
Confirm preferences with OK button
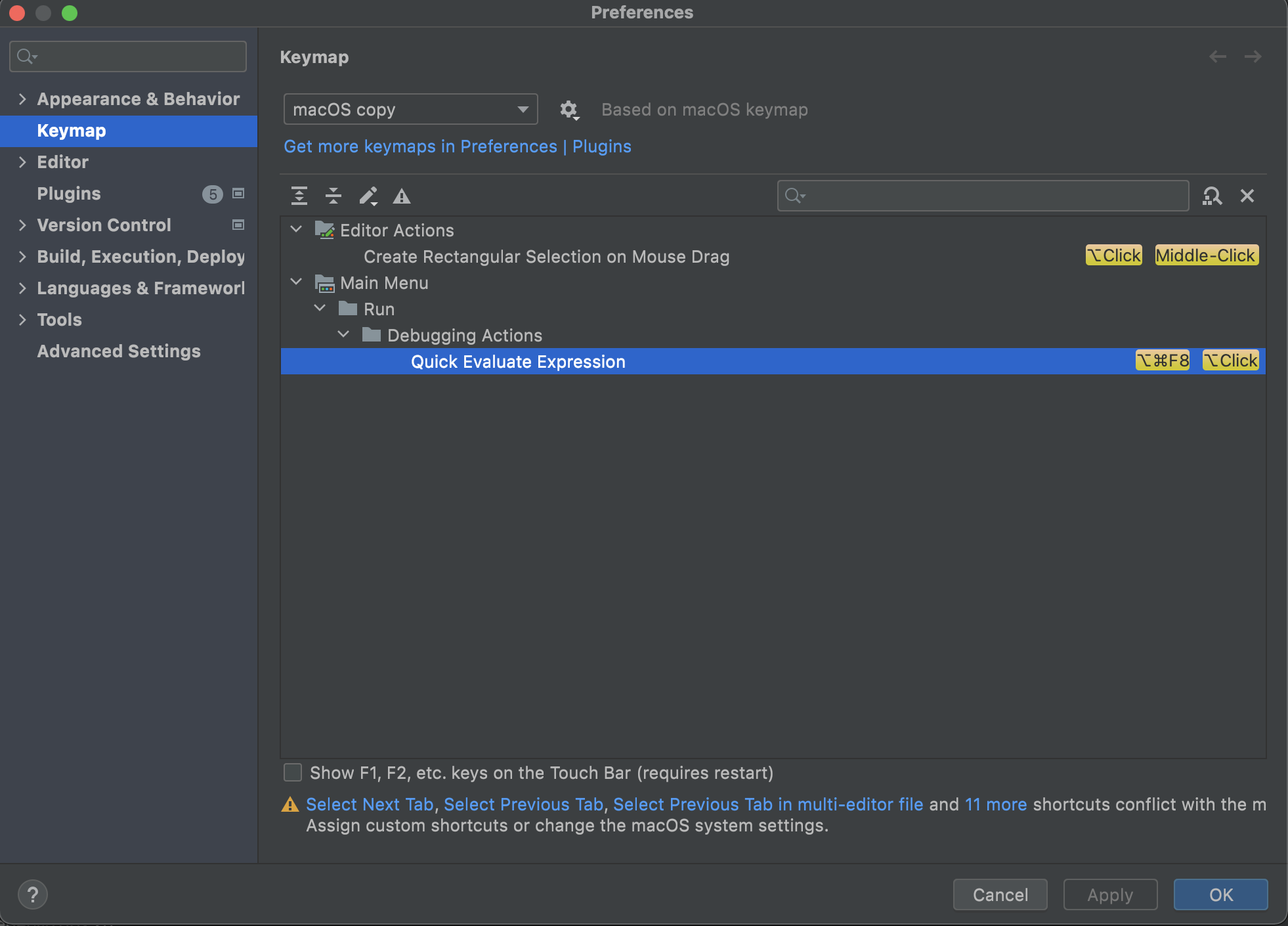click(x=1220, y=894)
